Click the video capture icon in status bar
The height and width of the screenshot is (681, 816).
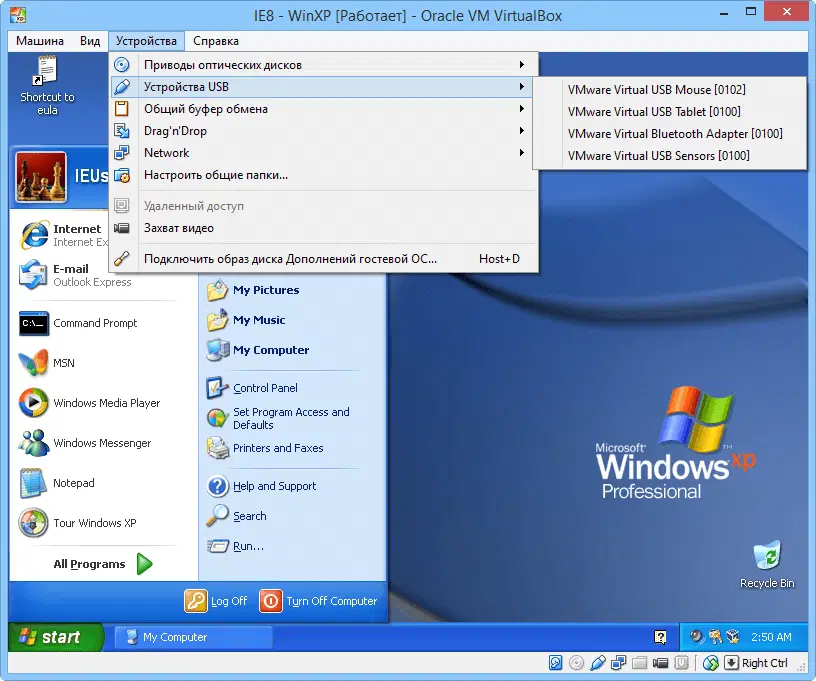pos(661,663)
